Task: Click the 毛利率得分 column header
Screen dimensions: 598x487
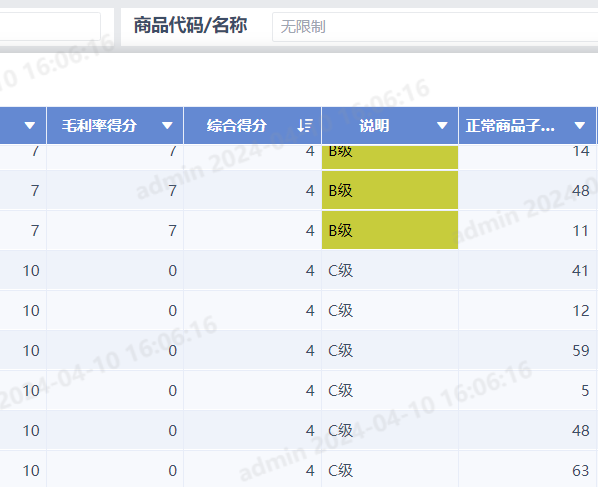Action: point(99,125)
